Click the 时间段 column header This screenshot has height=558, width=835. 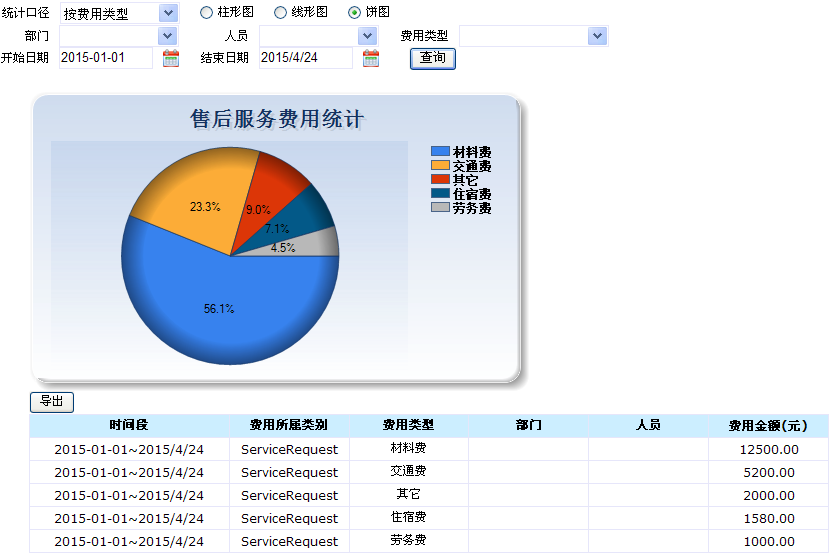click(129, 425)
